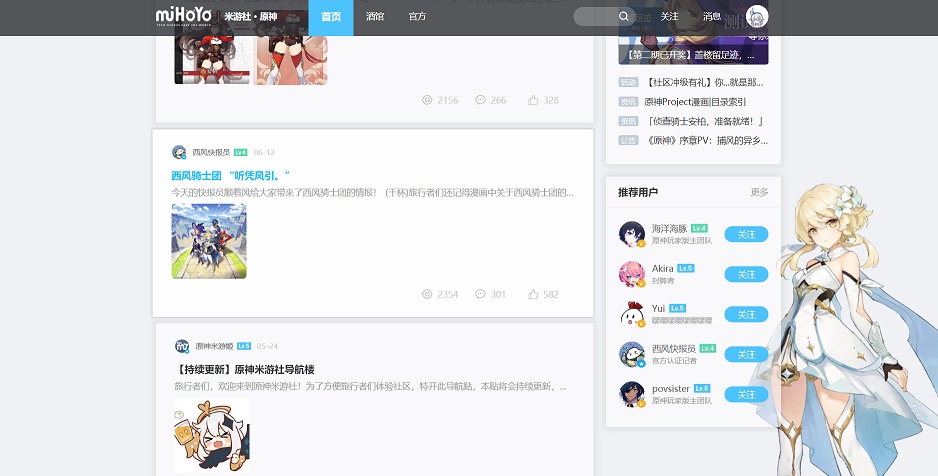Switch to the 酒馆 tab
The width and height of the screenshot is (938, 476).
[x=375, y=17]
